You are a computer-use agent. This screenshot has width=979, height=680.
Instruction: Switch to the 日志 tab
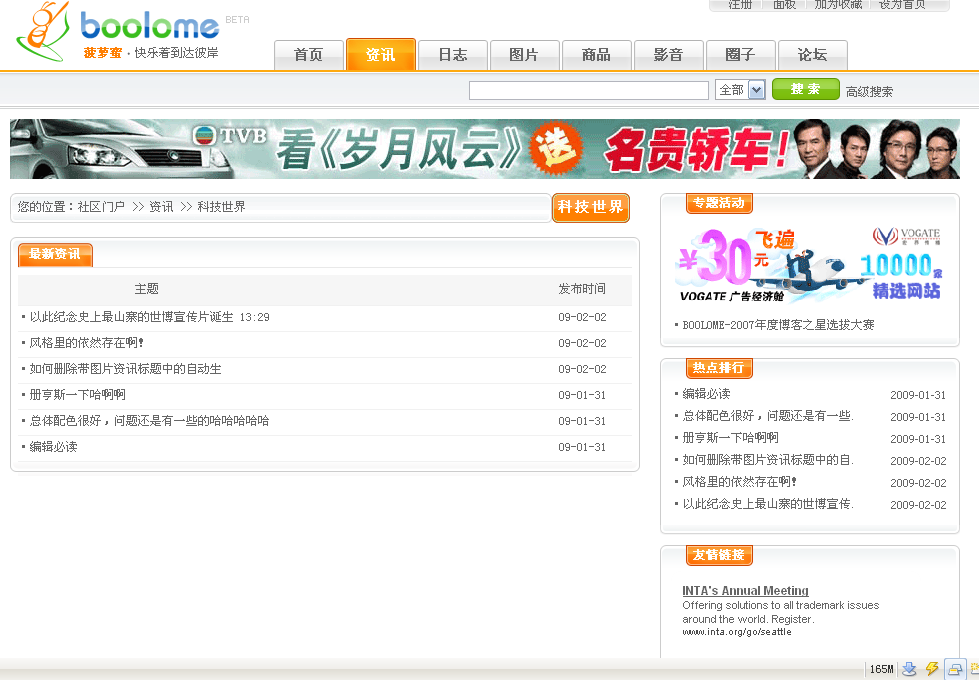pos(453,55)
